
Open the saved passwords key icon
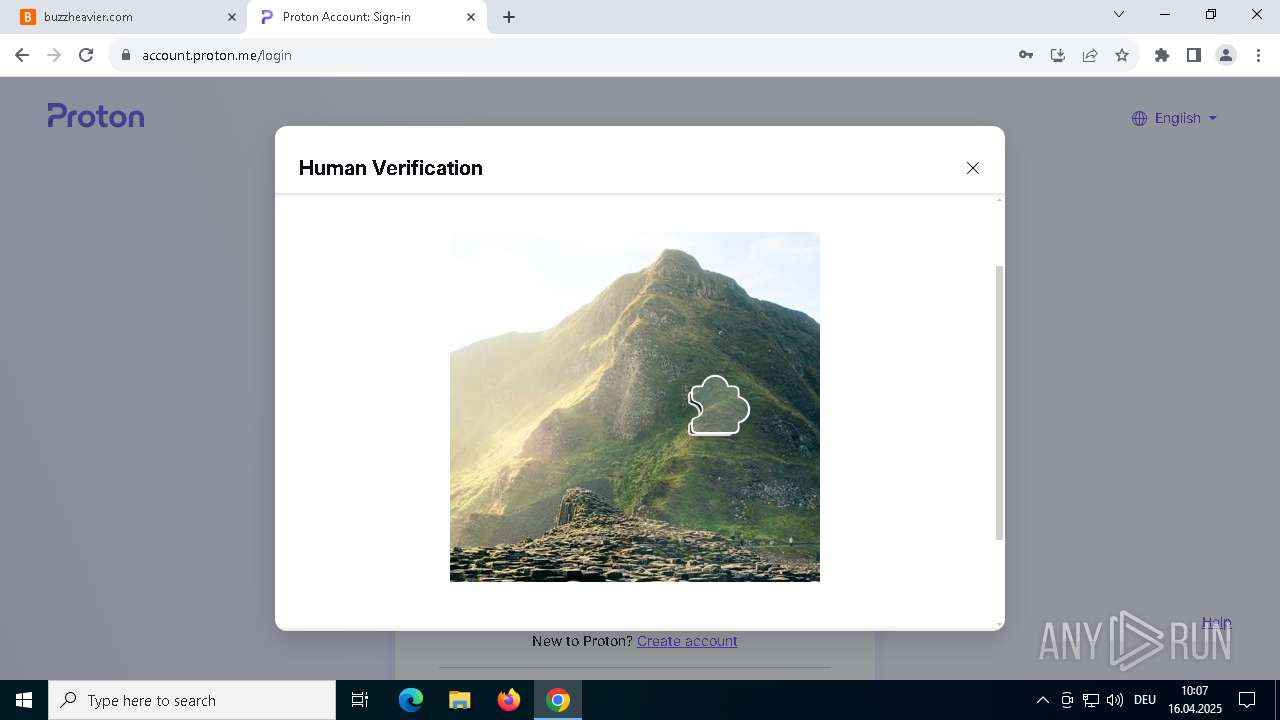tap(1026, 55)
